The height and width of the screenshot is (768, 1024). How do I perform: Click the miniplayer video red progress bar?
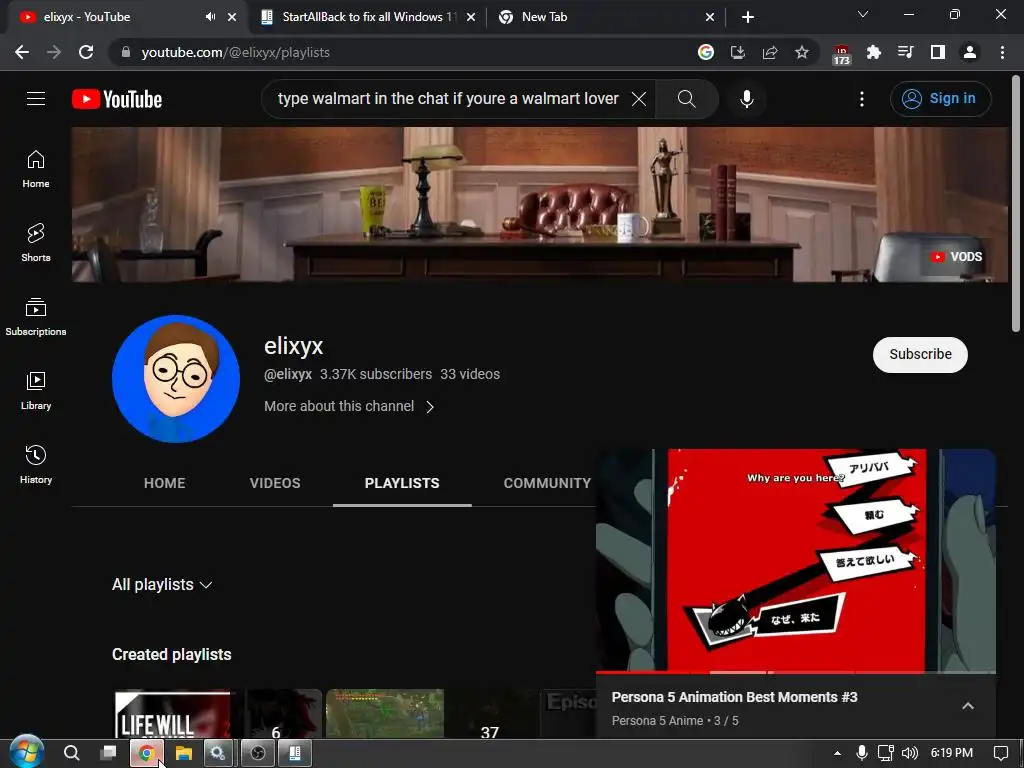point(795,671)
